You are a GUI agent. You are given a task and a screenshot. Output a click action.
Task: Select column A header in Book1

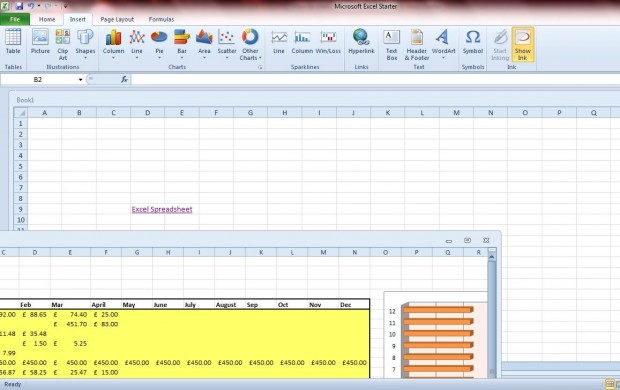44,113
